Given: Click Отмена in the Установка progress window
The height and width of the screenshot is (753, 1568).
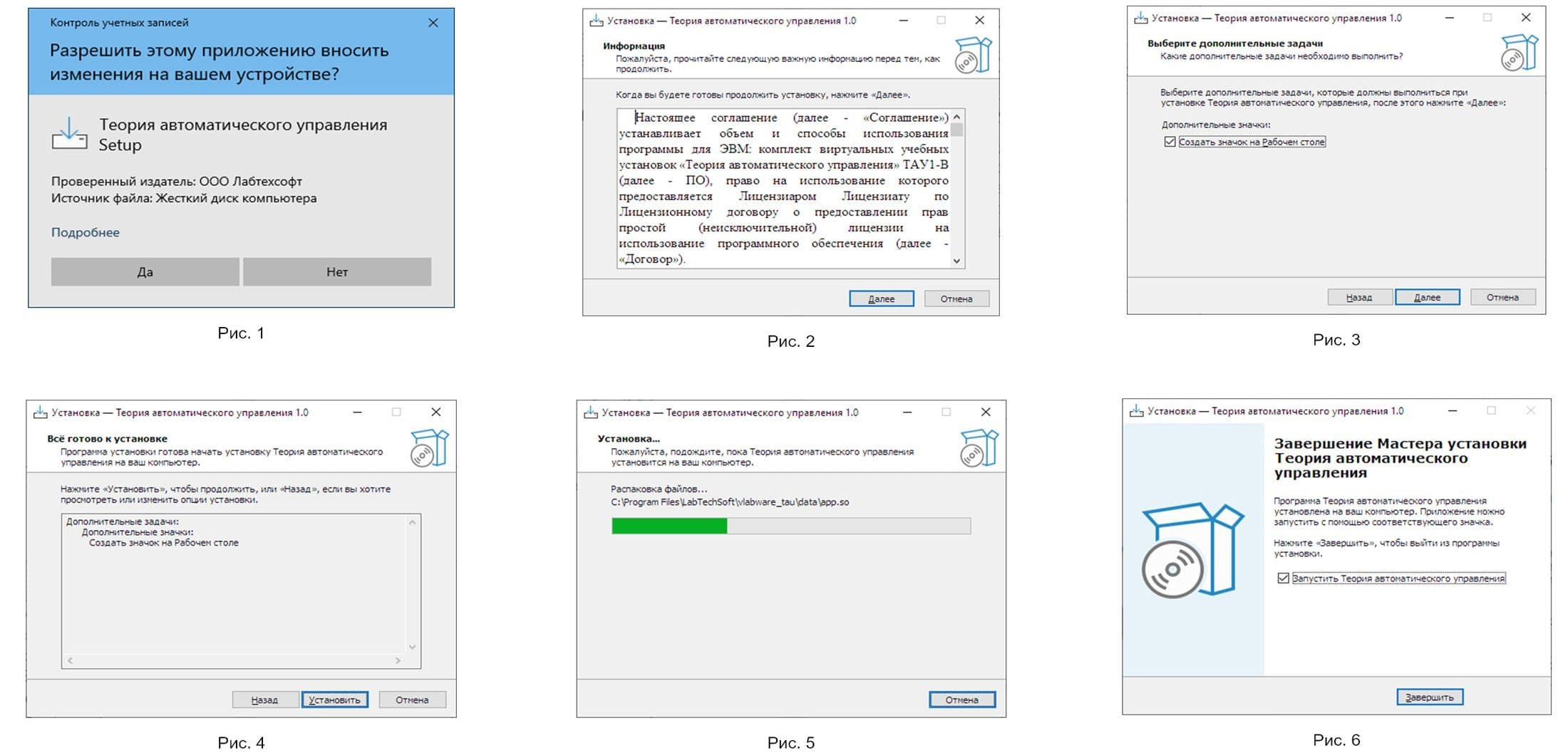Looking at the screenshot, I should pos(962,700).
